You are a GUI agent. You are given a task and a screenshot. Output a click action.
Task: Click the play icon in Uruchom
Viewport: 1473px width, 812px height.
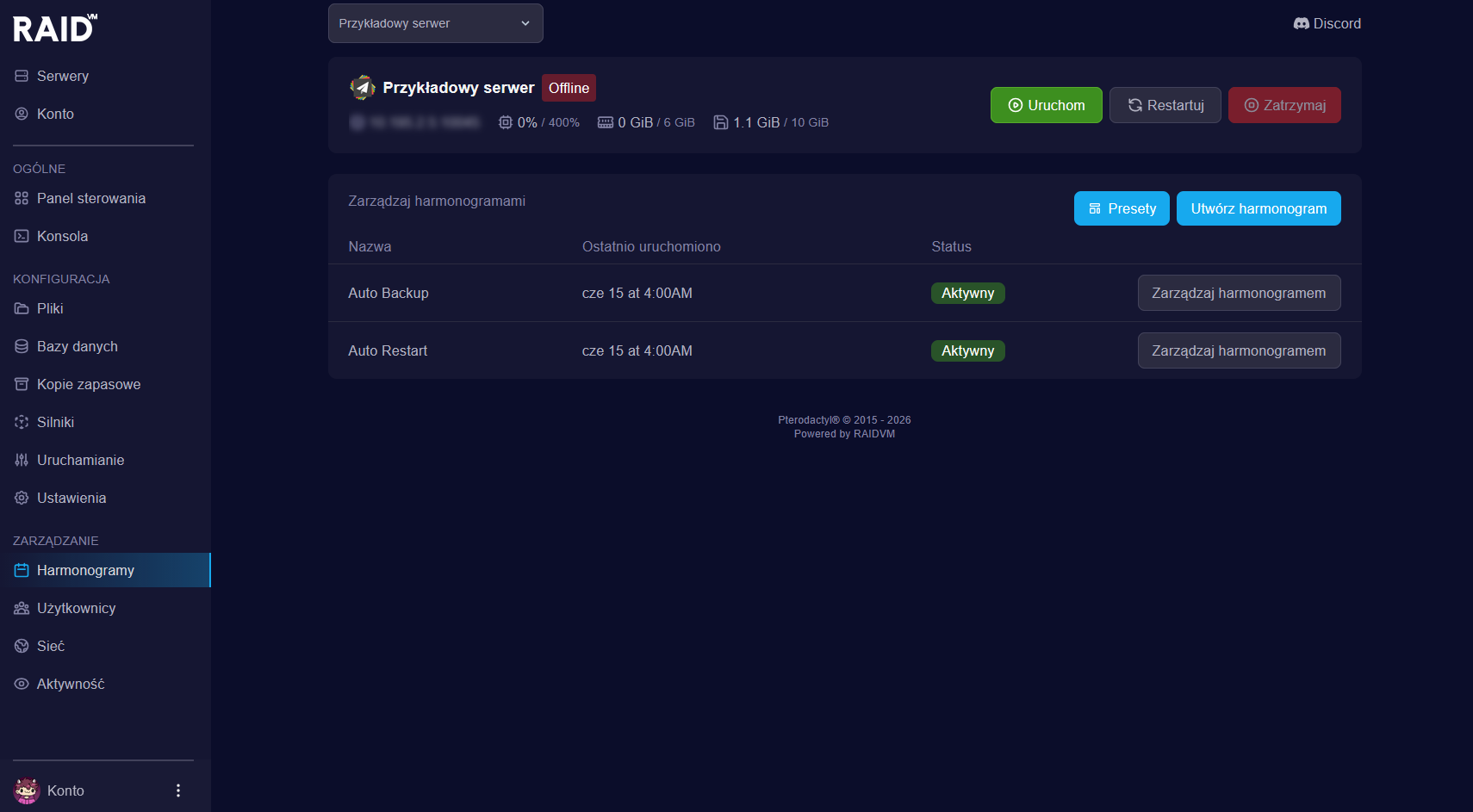(x=1016, y=105)
